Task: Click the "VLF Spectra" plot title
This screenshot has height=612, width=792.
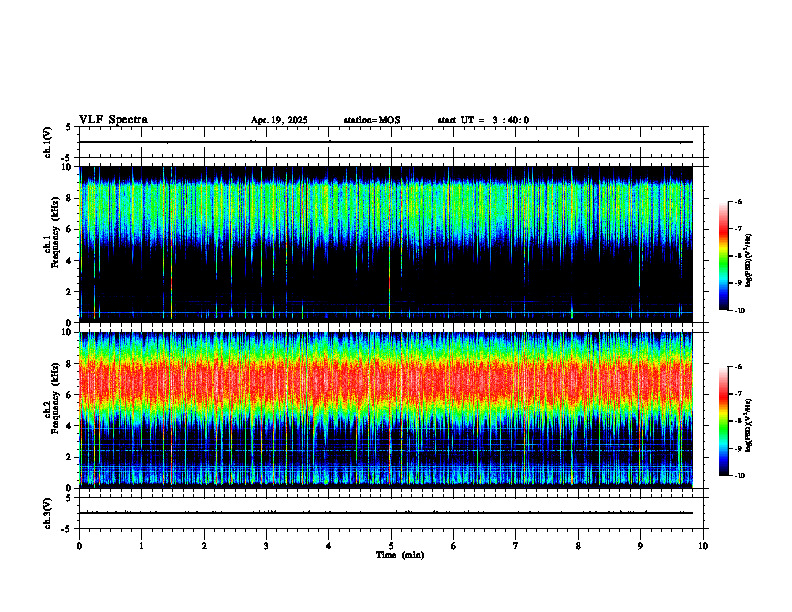Action: [113, 120]
